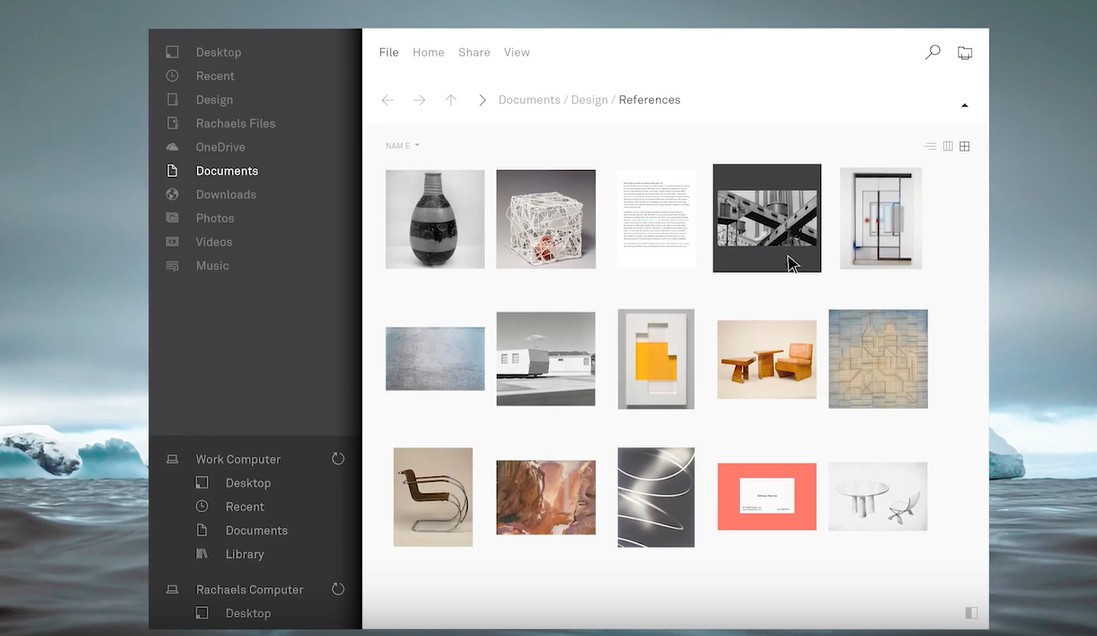Switch to column view layout
Viewport: 1097px width, 636px height.
tap(948, 147)
